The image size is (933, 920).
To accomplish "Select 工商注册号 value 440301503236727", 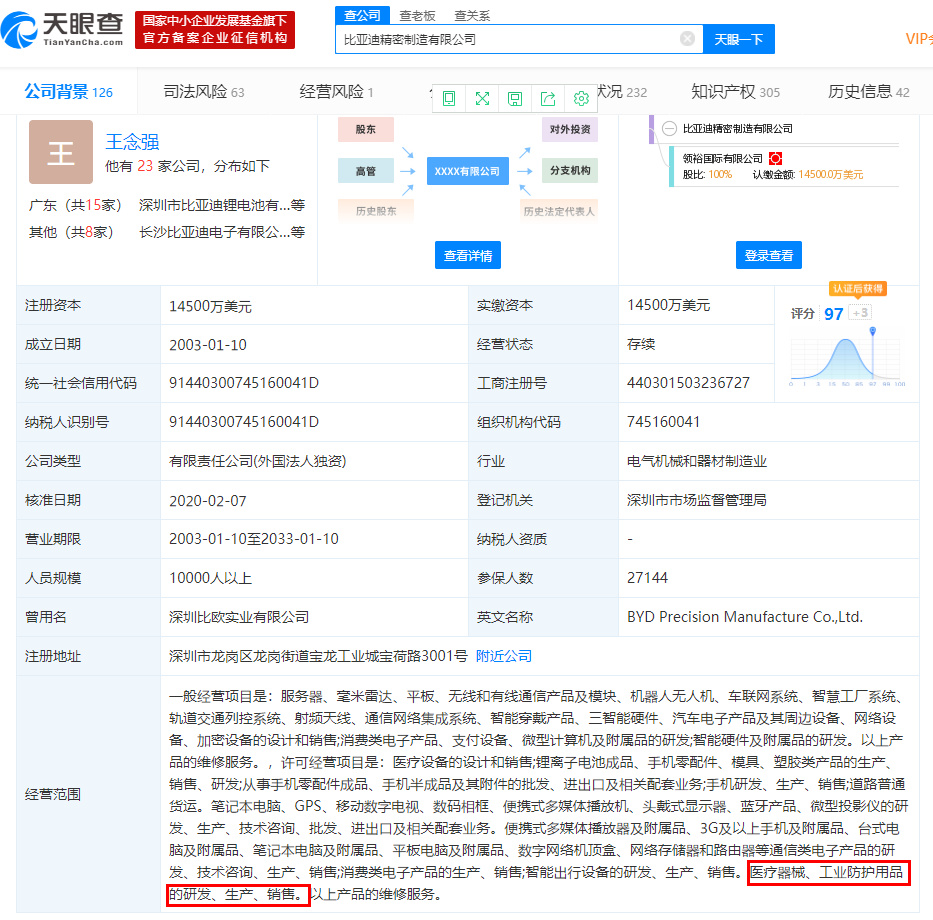I will coord(688,383).
